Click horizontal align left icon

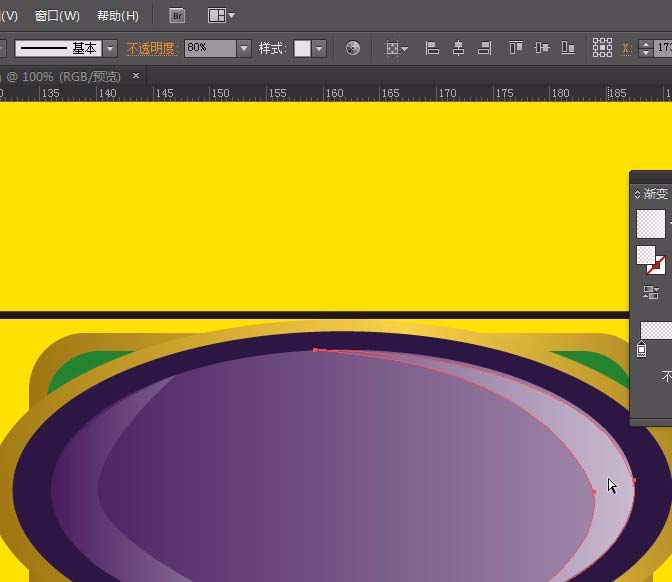point(432,48)
